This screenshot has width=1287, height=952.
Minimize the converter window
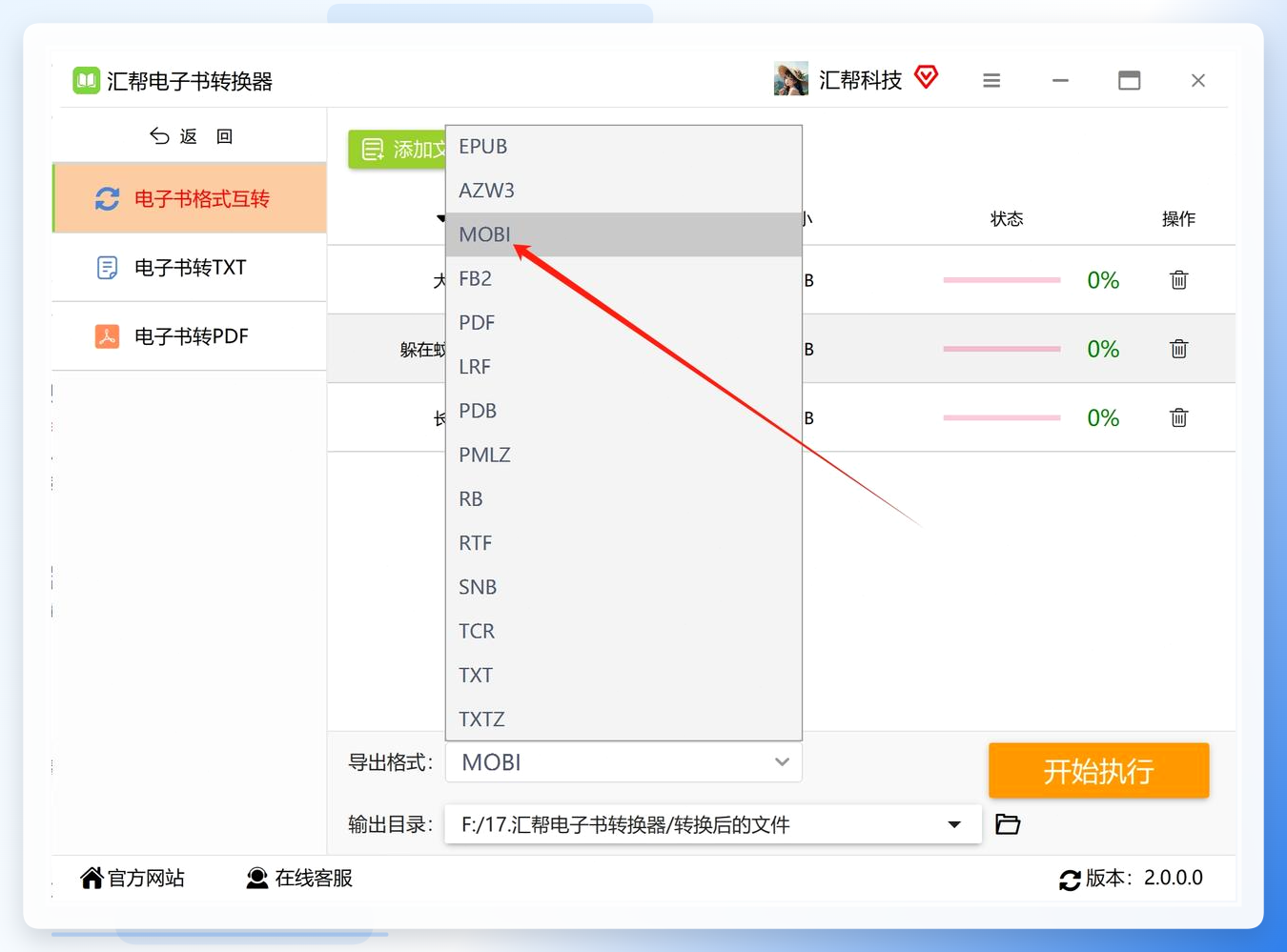[x=1060, y=81]
